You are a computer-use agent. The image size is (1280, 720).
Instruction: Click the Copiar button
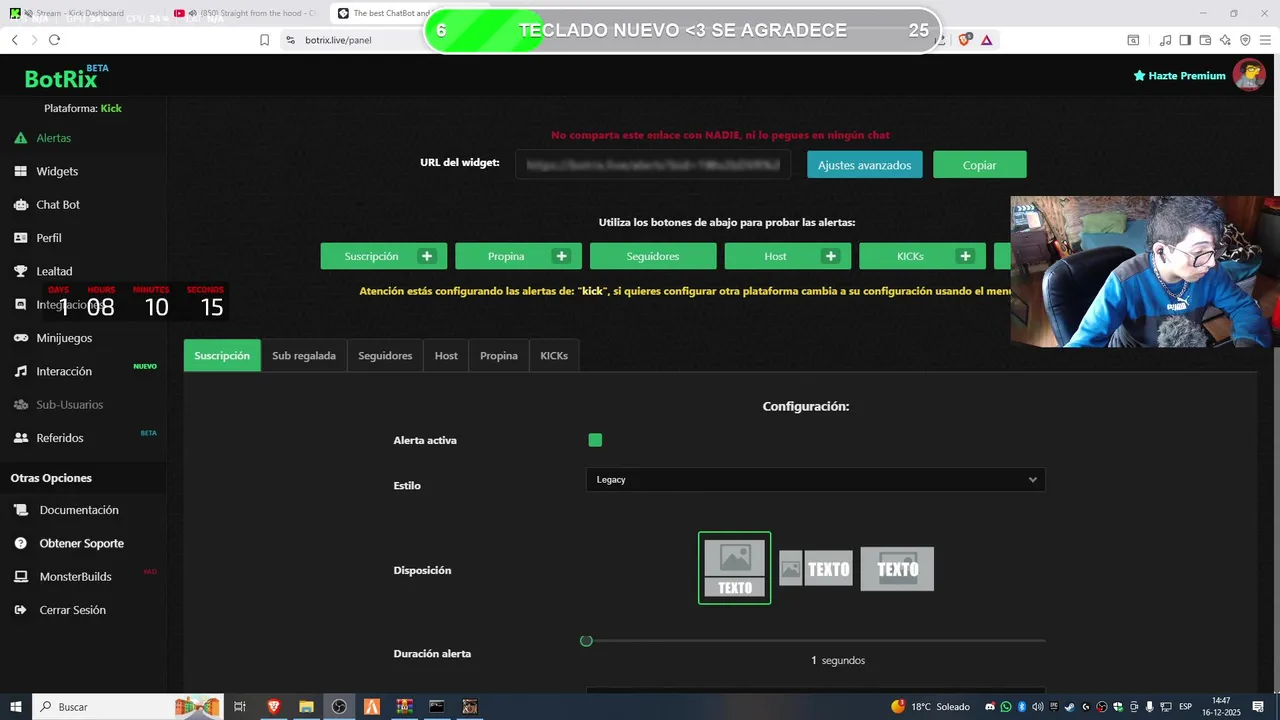(980, 165)
